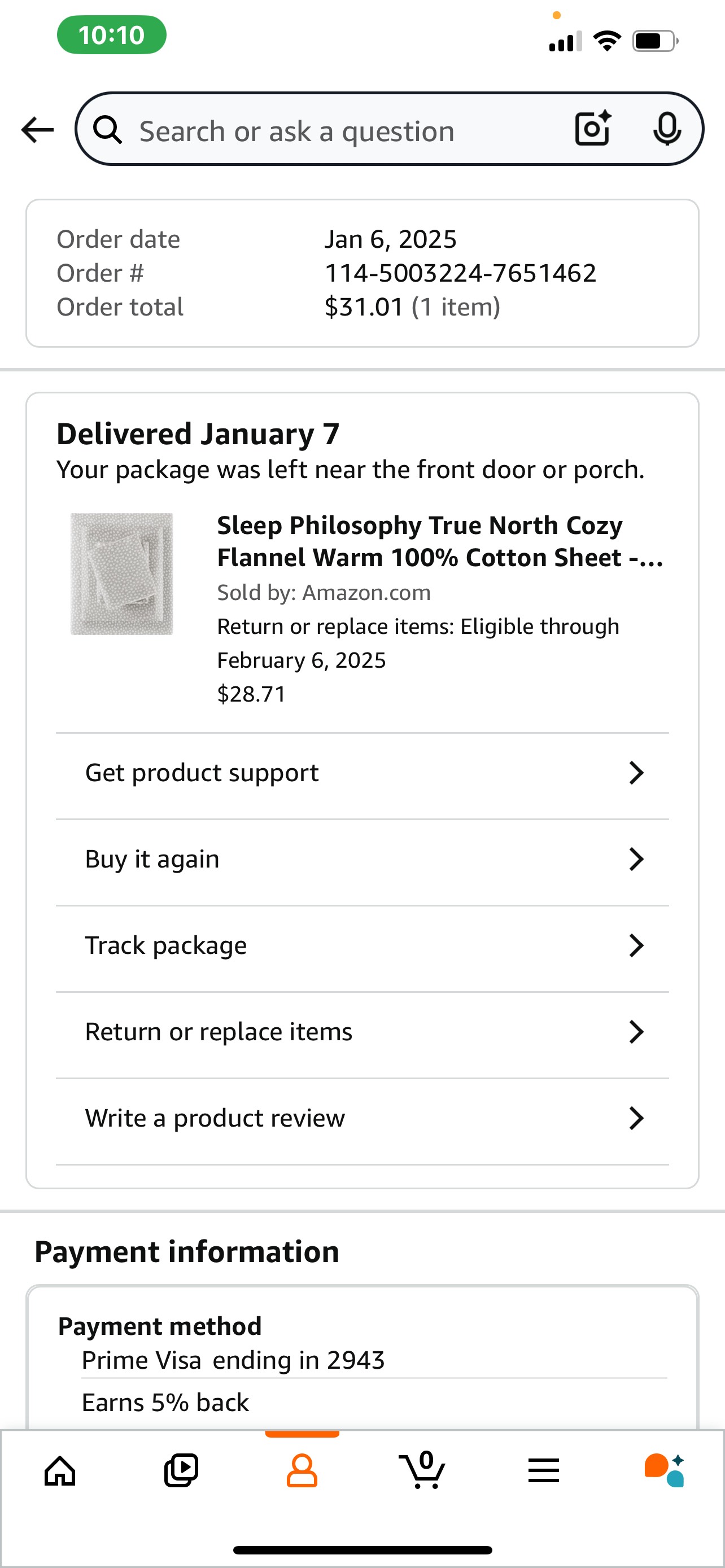
Task: Open camera lens search icon
Action: tap(593, 129)
